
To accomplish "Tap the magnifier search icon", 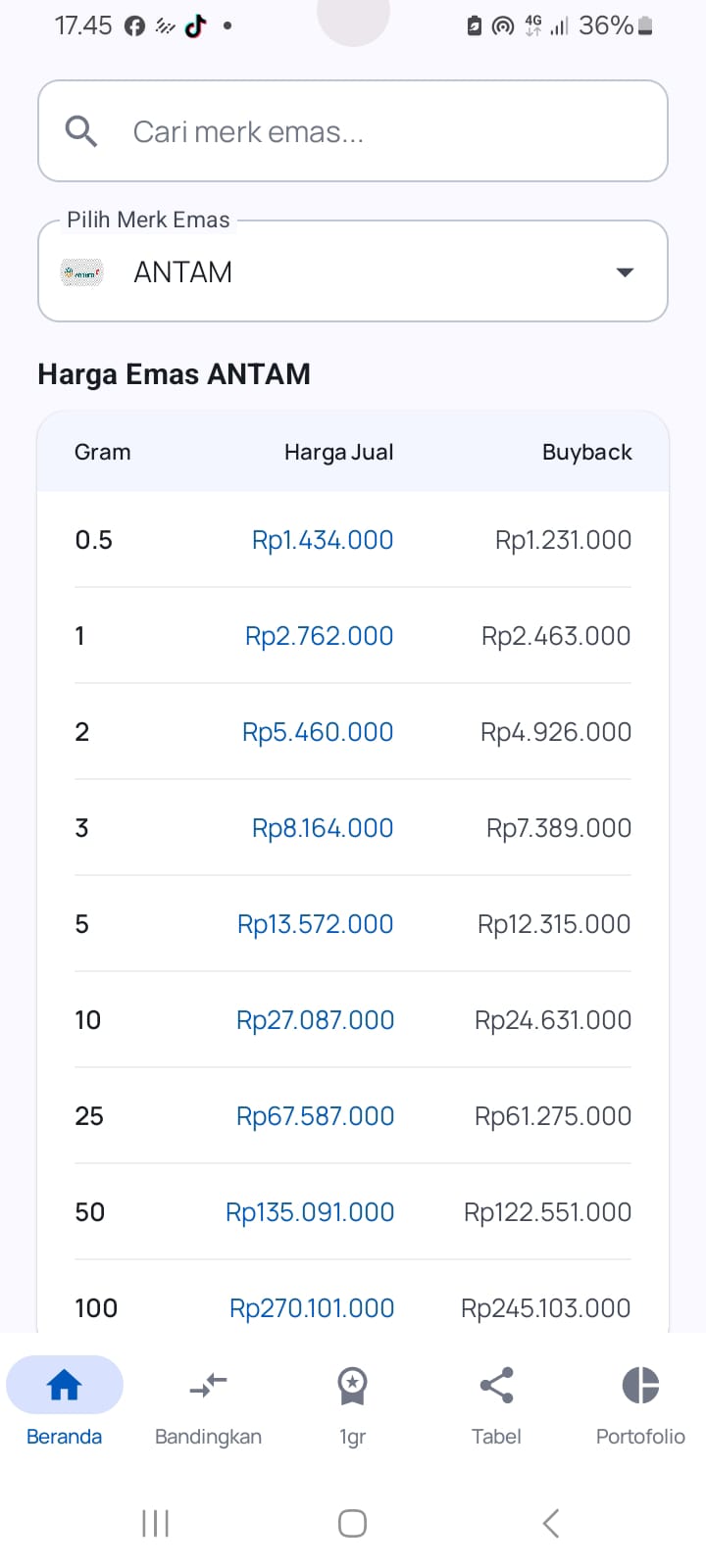I will 81,131.
